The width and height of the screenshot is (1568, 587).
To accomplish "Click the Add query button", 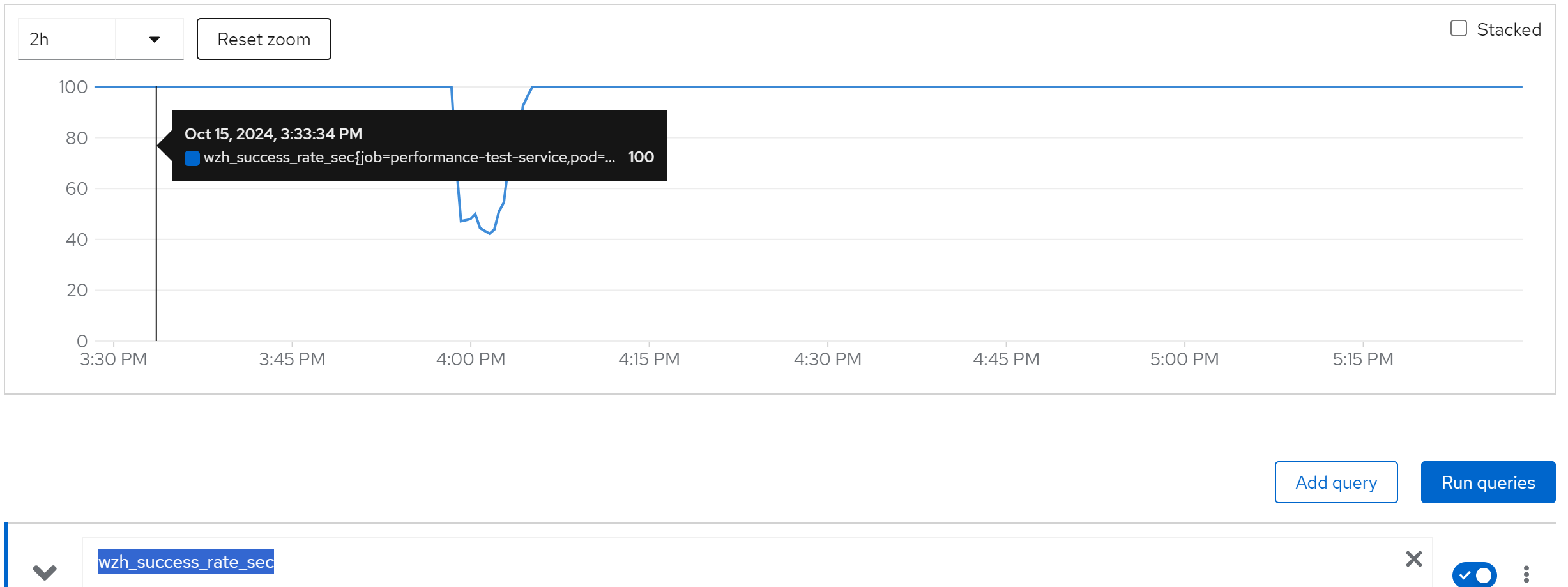I will 1336,482.
